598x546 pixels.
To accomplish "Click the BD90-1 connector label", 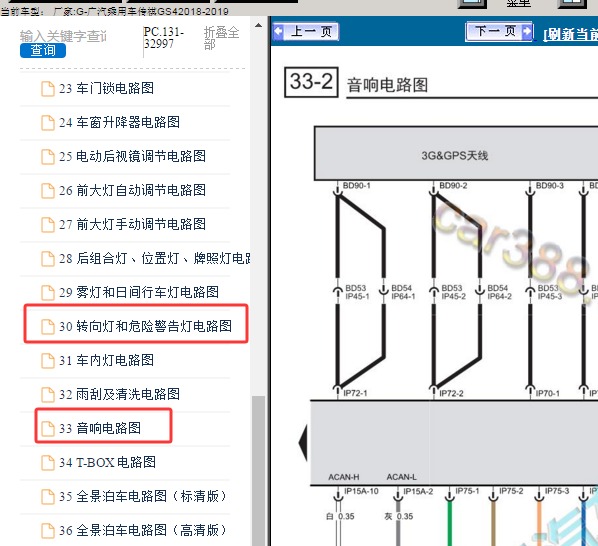I will pyautogui.click(x=357, y=186).
